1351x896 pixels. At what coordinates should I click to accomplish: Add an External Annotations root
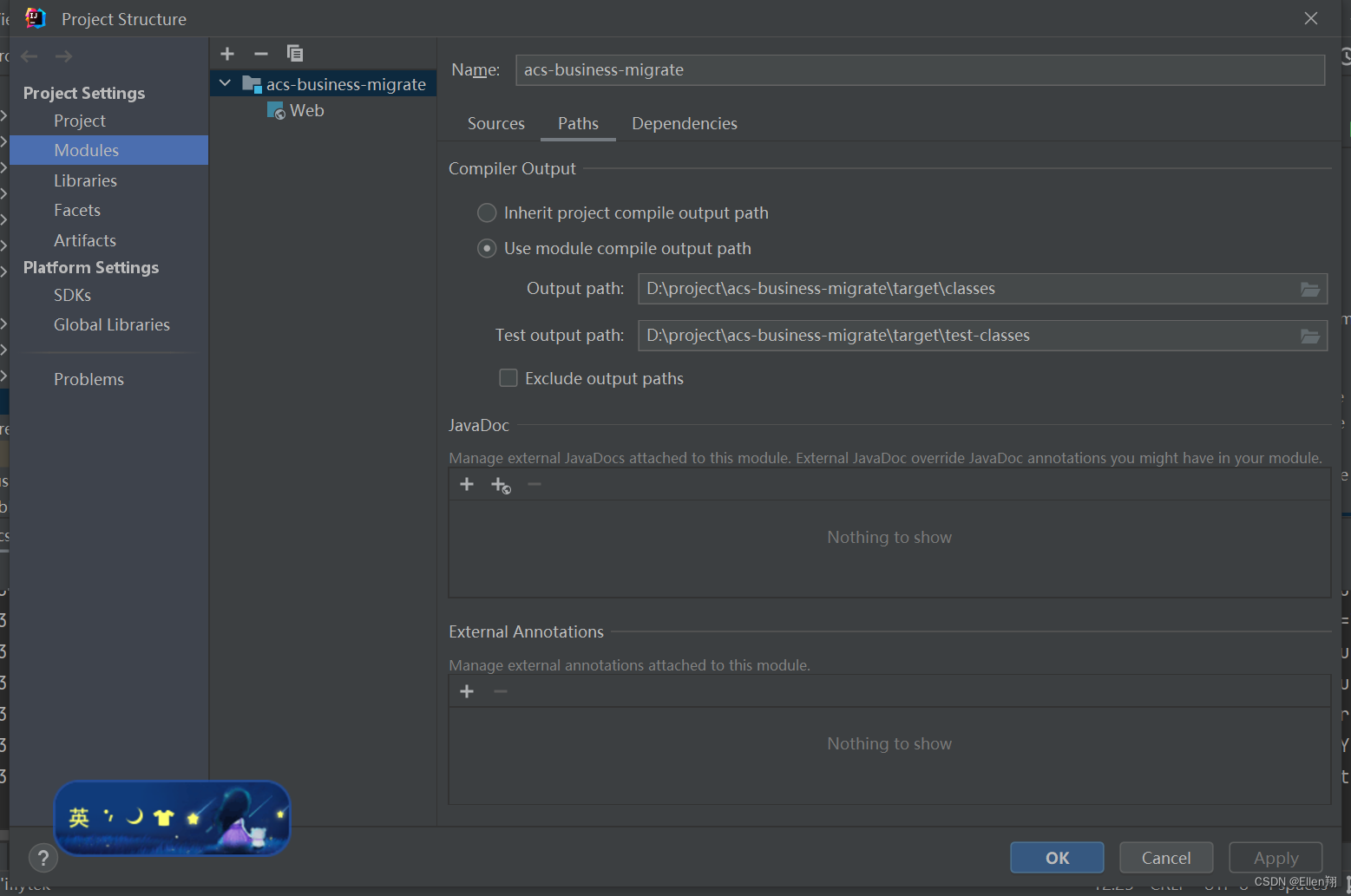click(467, 690)
